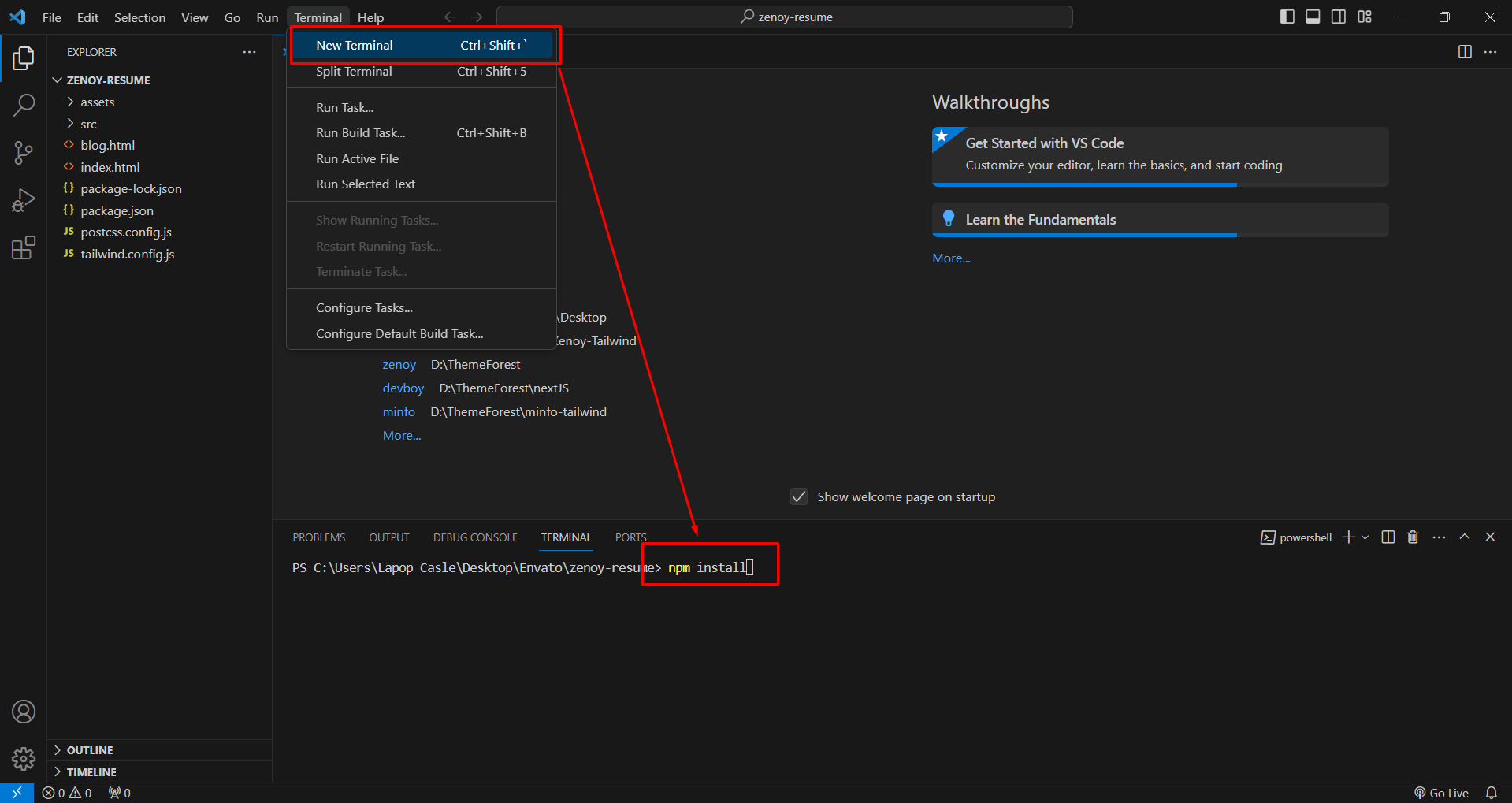
Task: Choose Run Build Task... menu entry
Action: [422, 133]
